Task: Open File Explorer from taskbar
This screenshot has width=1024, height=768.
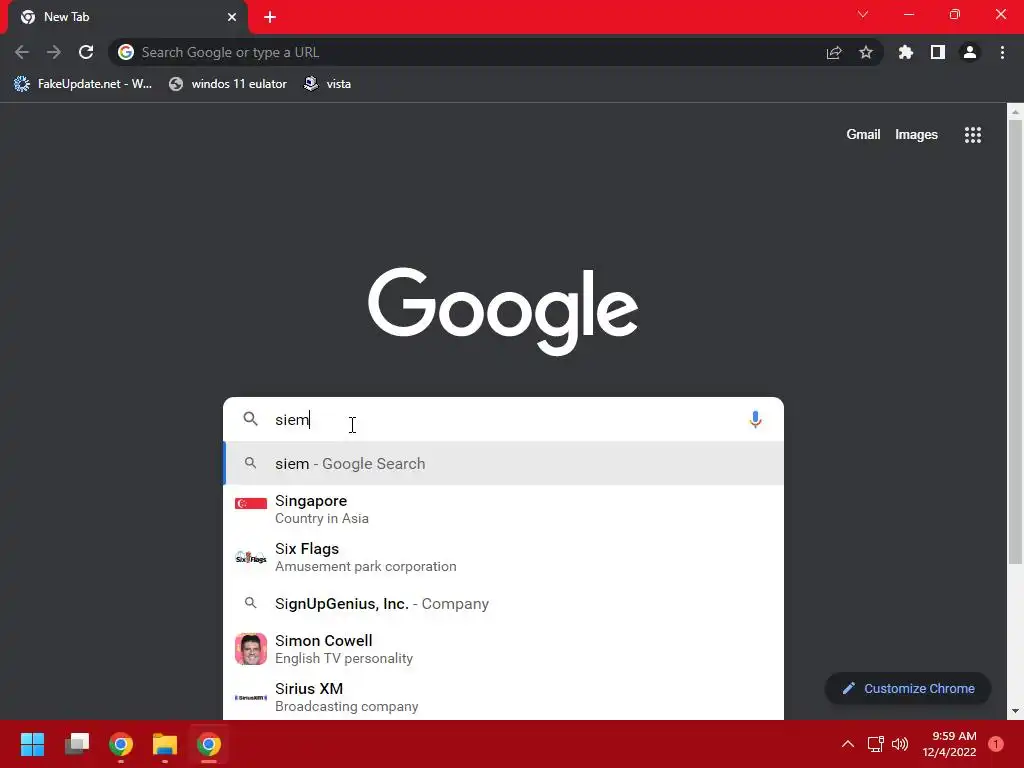Action: pos(165,744)
